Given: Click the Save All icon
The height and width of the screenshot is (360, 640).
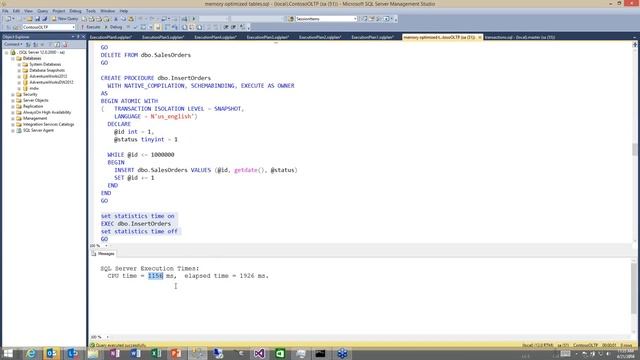Looking at the screenshot, I should (44, 19).
